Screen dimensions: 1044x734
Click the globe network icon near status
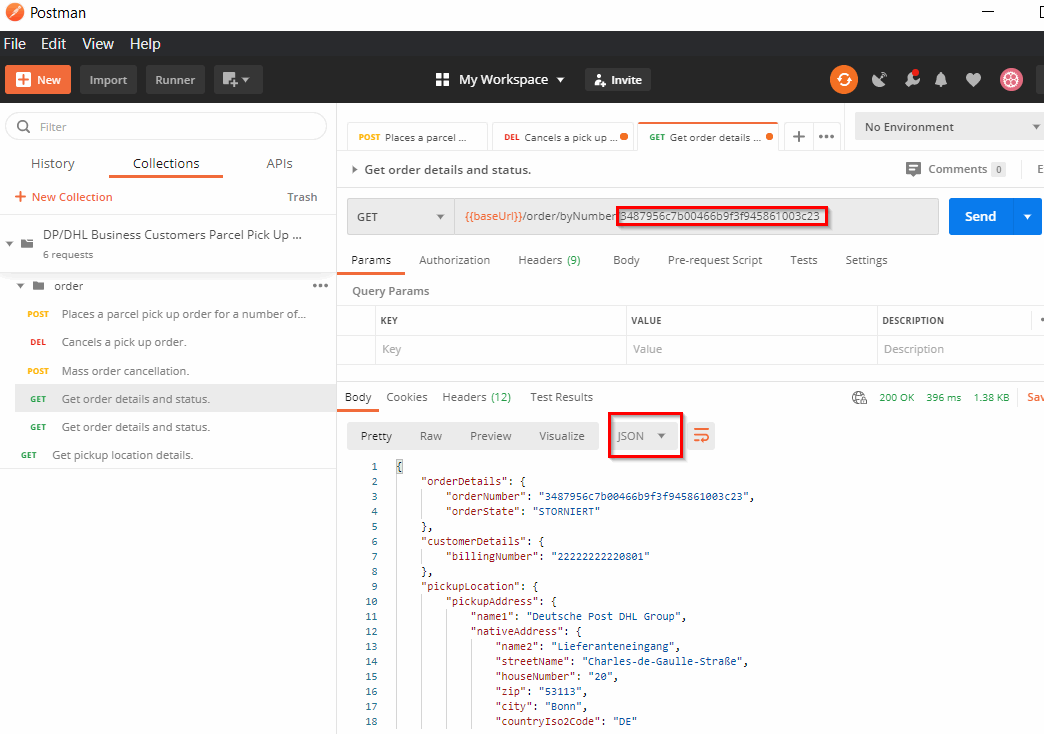(x=859, y=397)
